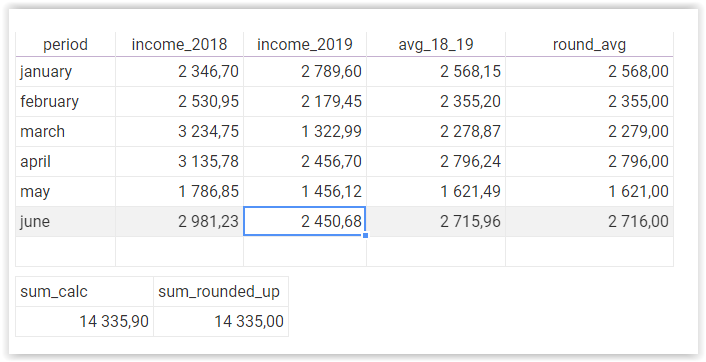Click the 'february' period cell
The image size is (706, 362).
65,101
